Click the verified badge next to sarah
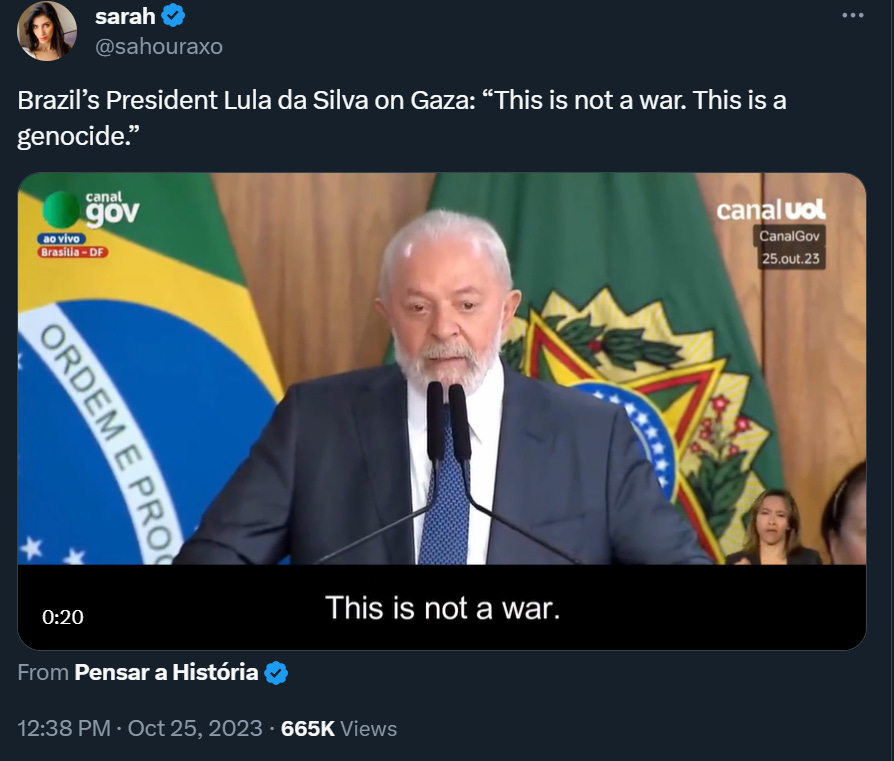The width and height of the screenshot is (894, 761). point(173,16)
